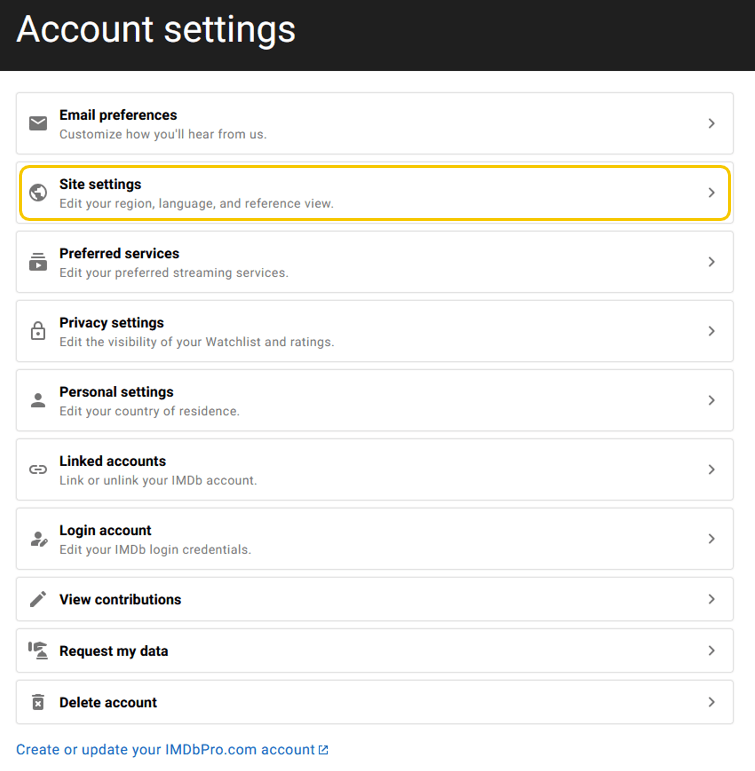Click the padlock icon for Privacy settings
755x771 pixels.
click(38, 331)
